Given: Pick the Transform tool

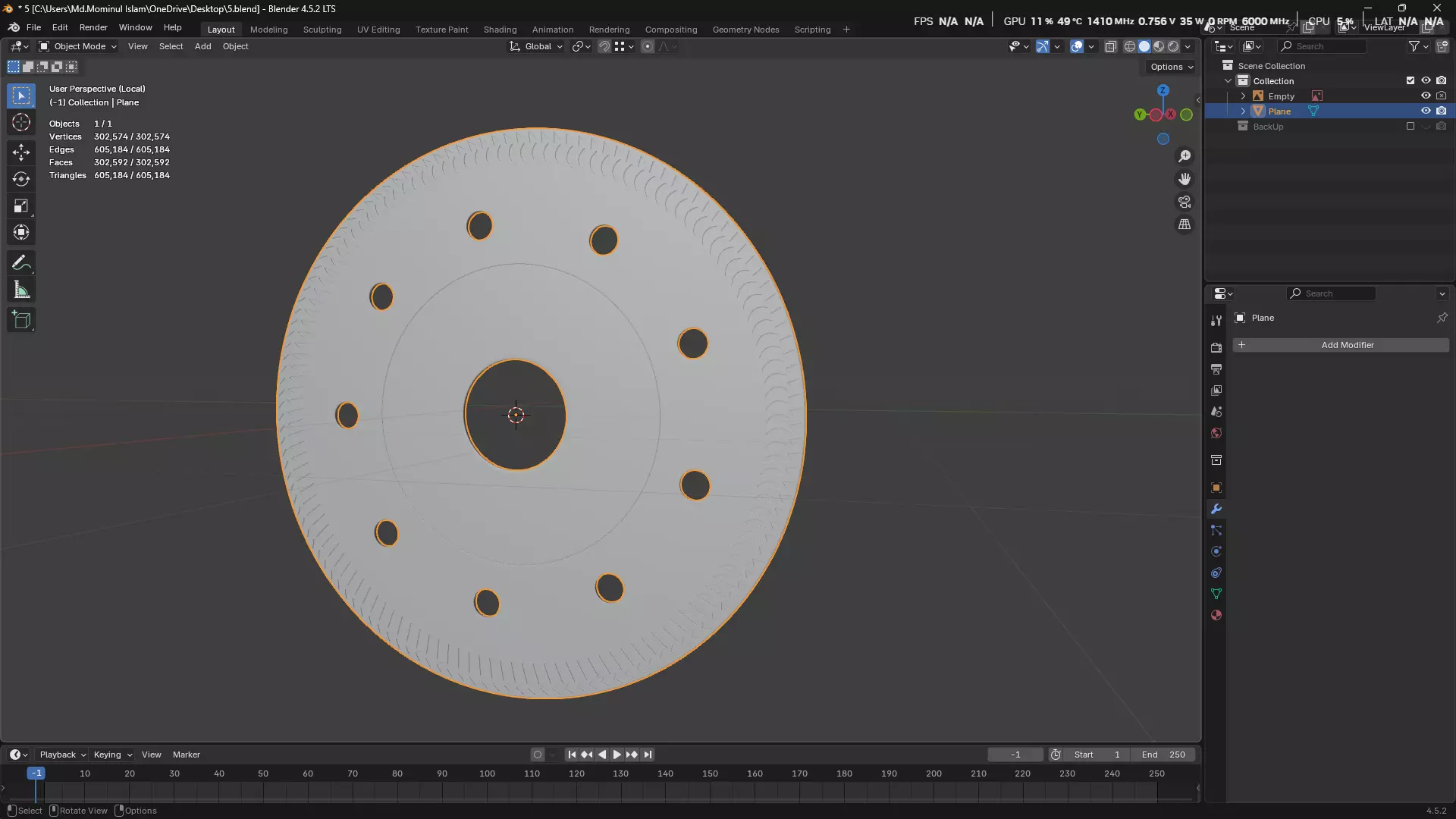Looking at the screenshot, I should [x=21, y=232].
